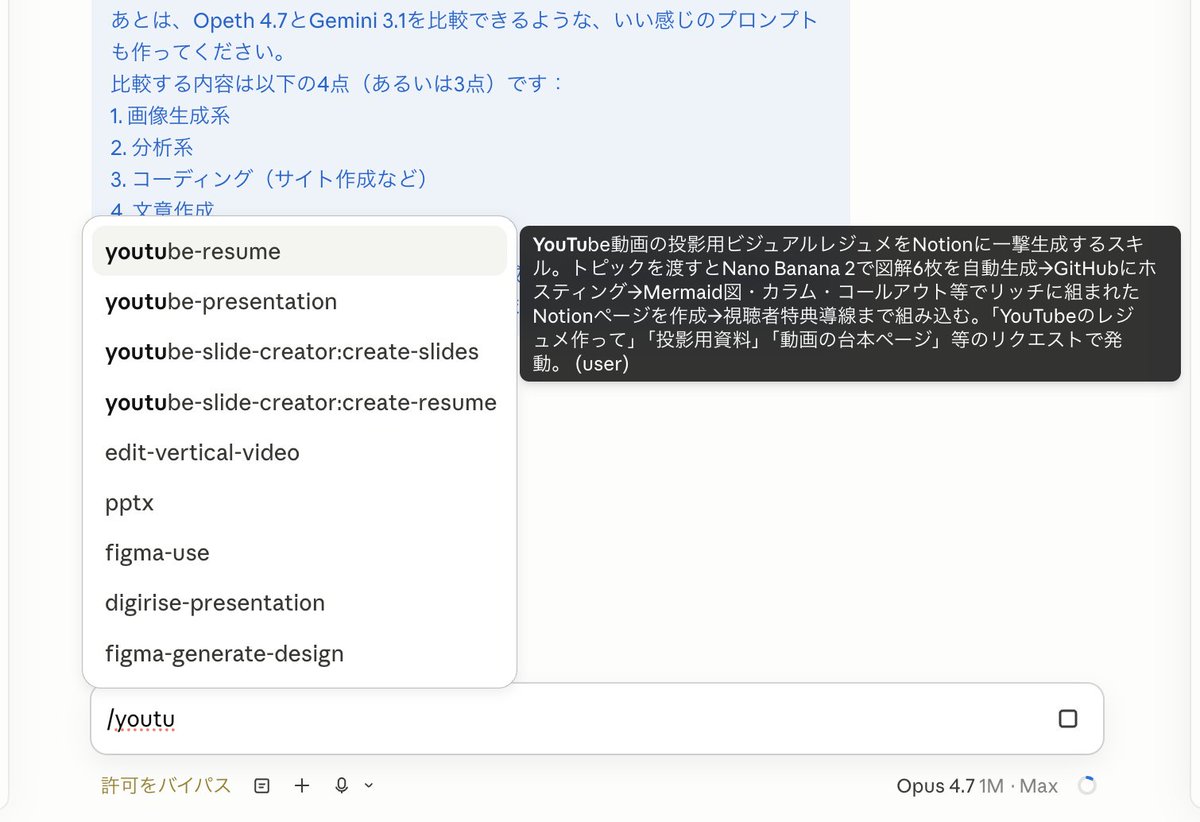Pick digirise-presentation skill entry
This screenshot has width=1200, height=822.
[x=299, y=603]
